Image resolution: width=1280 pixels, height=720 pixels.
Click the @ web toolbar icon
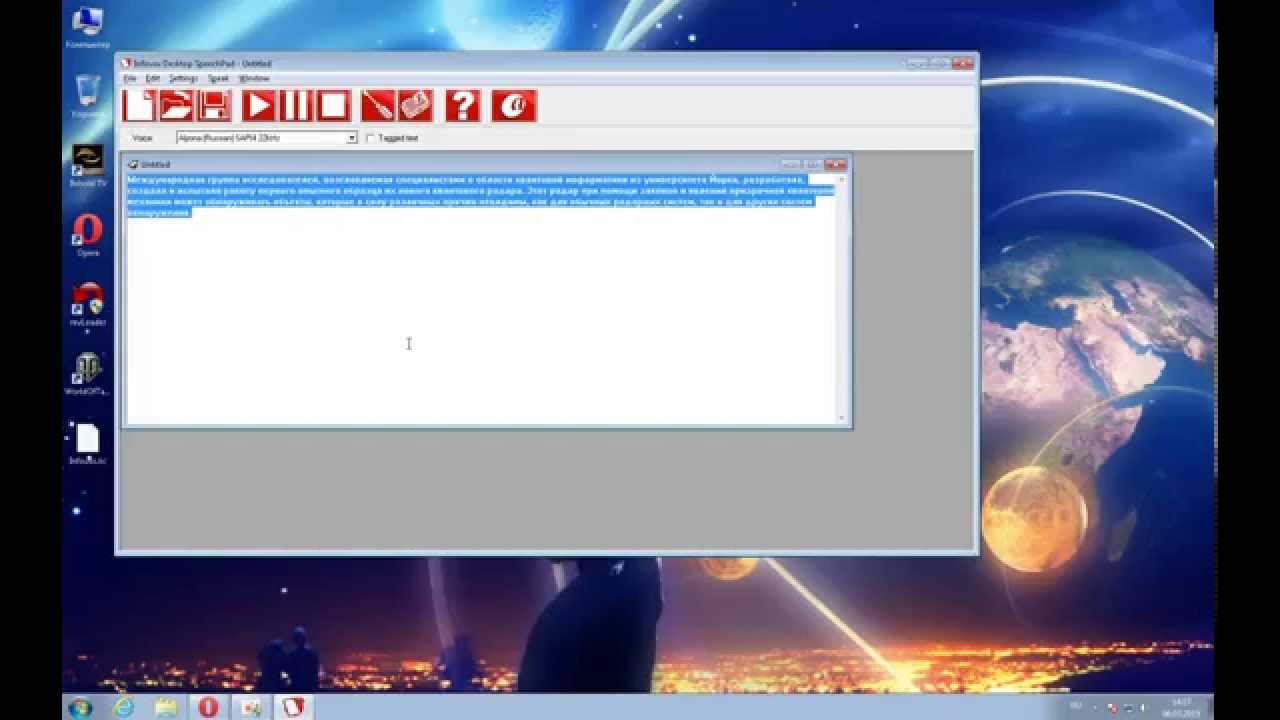(514, 106)
